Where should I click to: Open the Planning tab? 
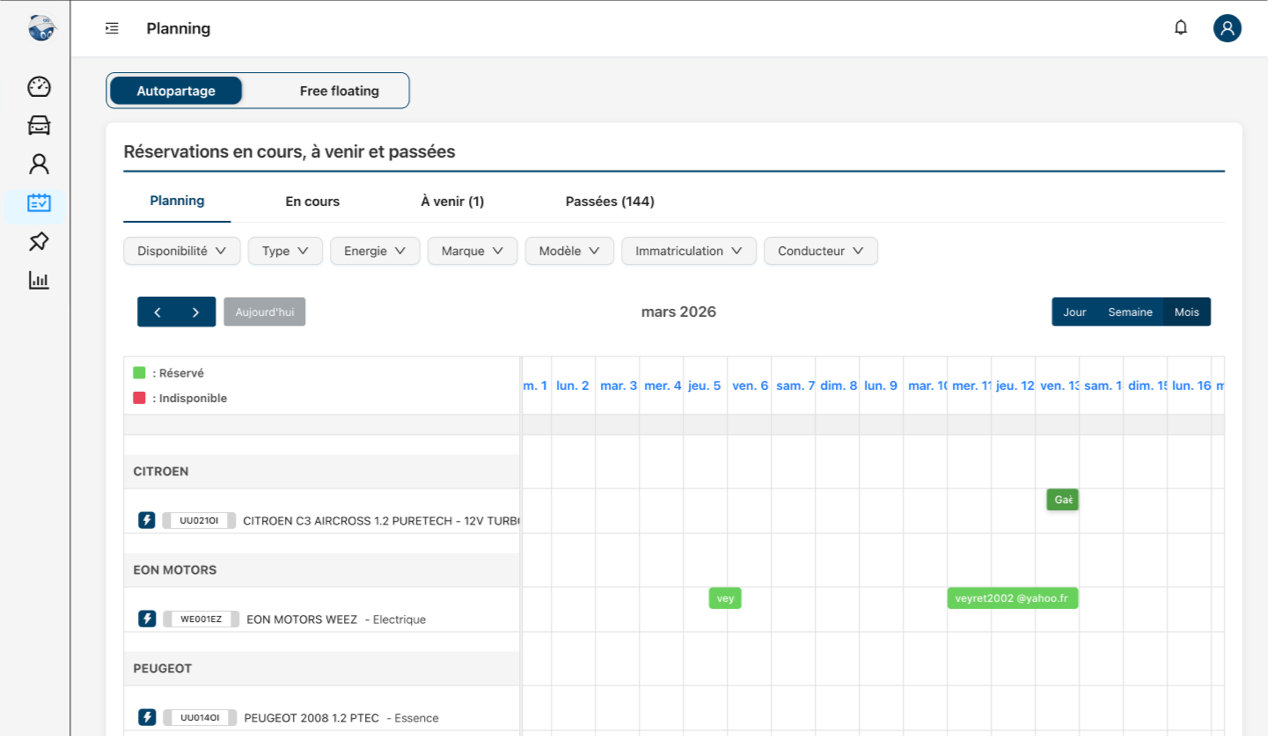(177, 201)
